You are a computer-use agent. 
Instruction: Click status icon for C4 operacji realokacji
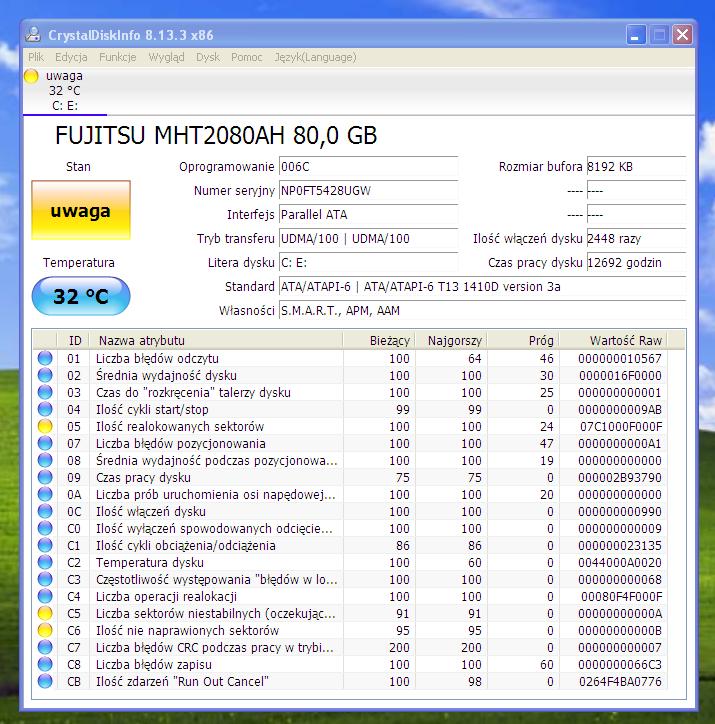tap(45, 597)
